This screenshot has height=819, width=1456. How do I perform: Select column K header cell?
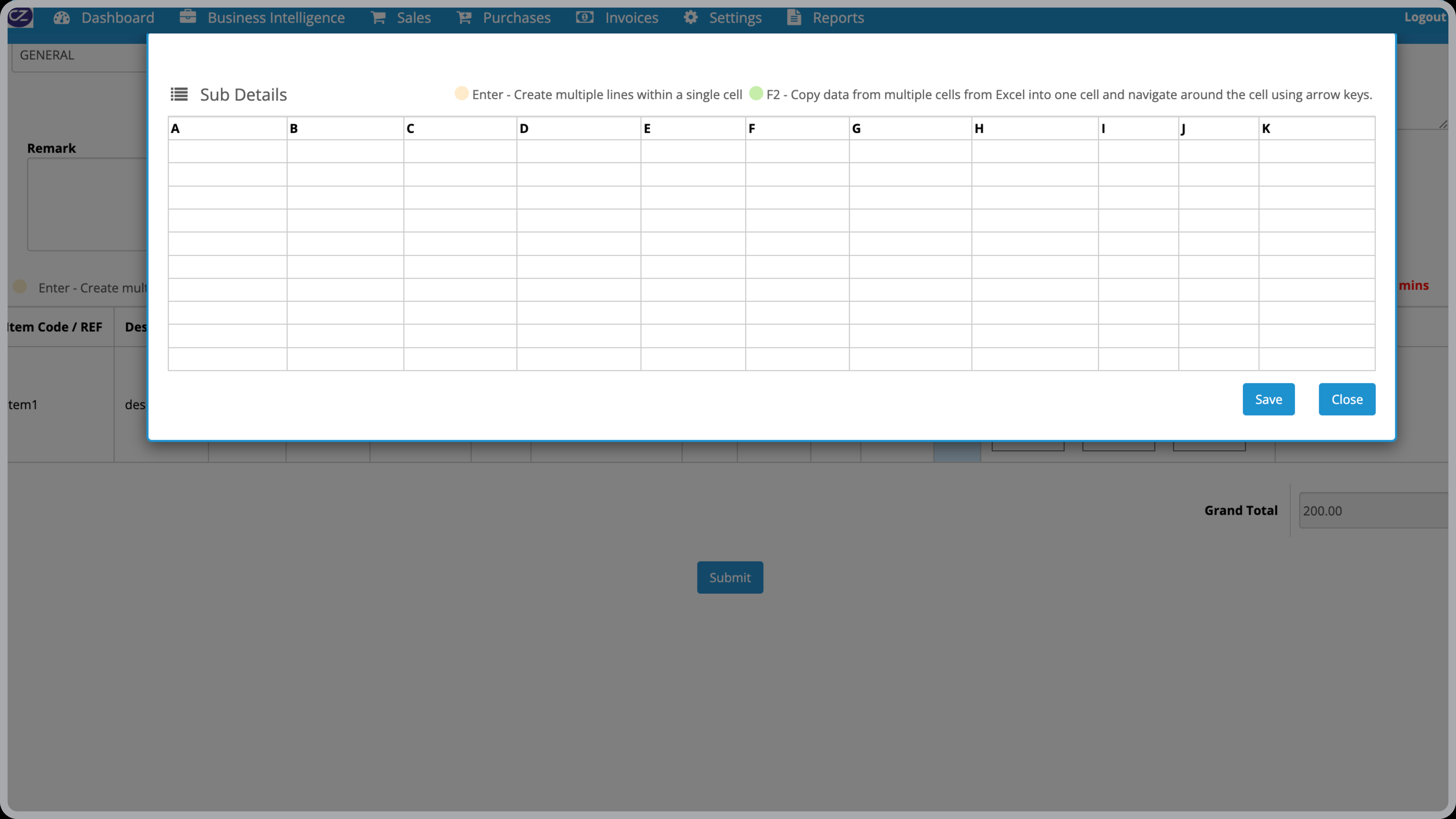[x=1317, y=128]
